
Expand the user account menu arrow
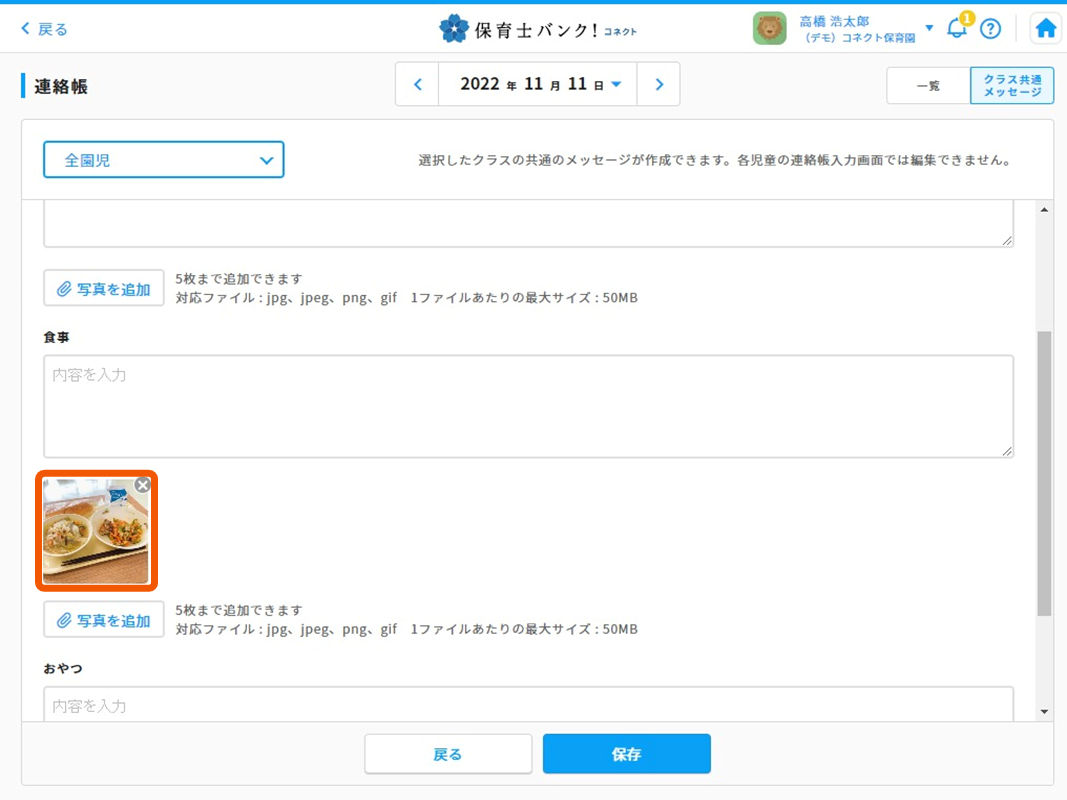point(929,28)
